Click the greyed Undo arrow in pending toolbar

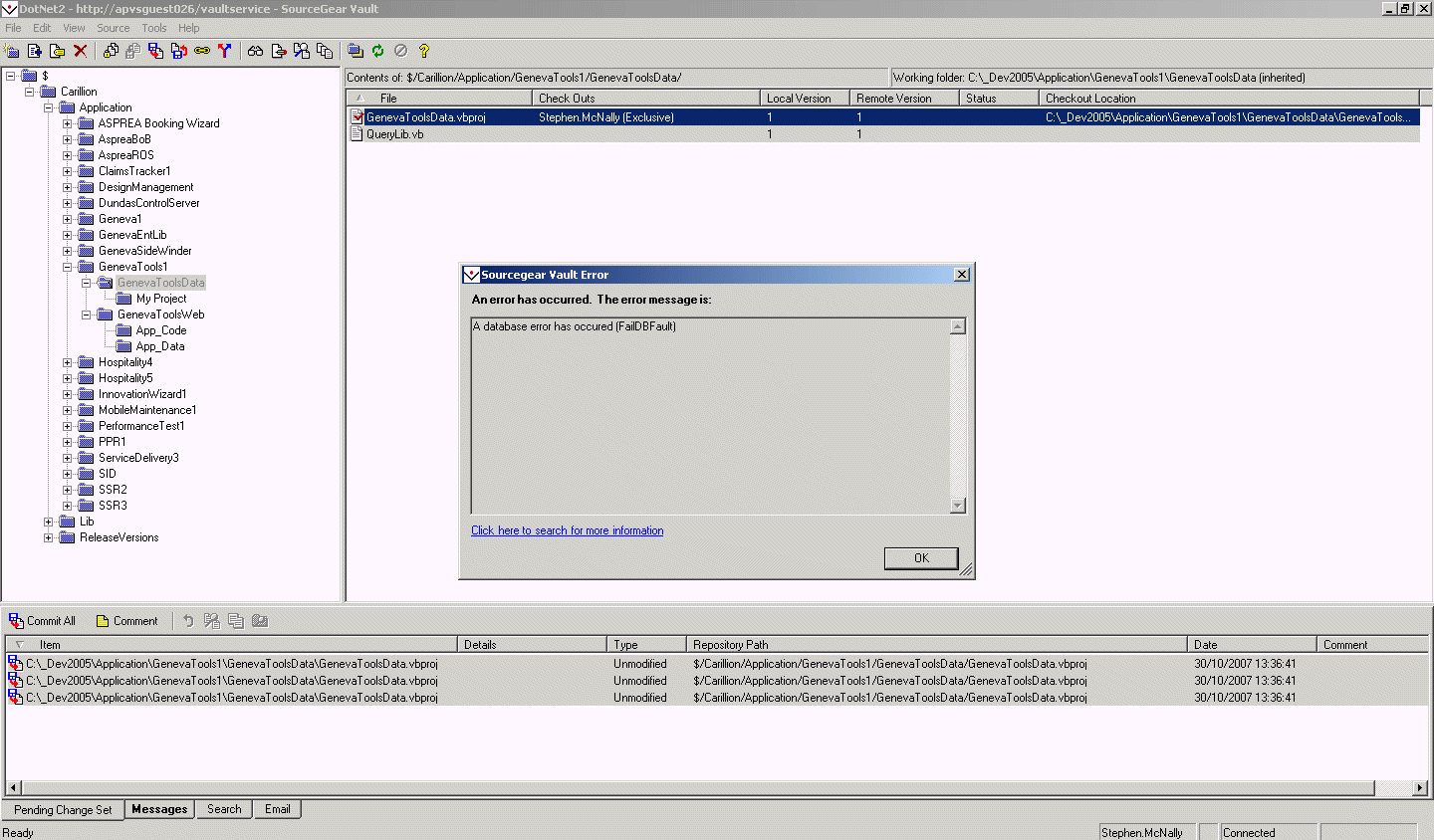click(x=188, y=621)
